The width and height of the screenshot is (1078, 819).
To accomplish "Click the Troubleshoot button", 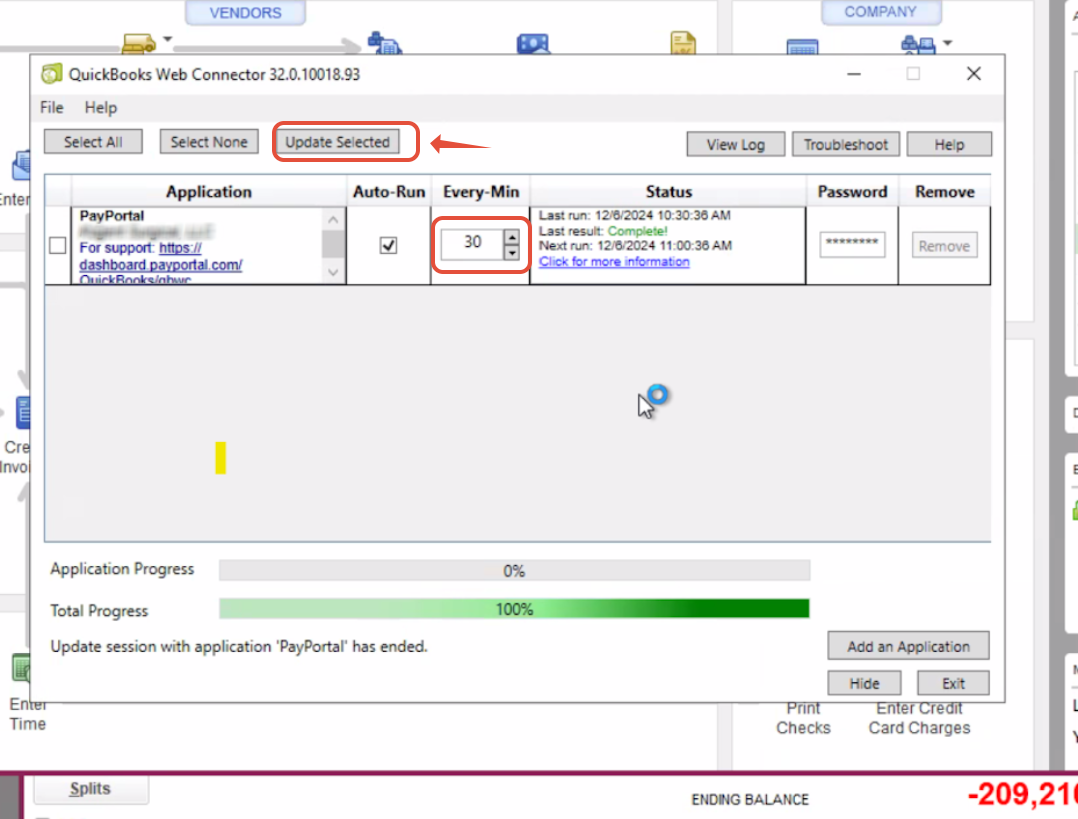I will [846, 144].
